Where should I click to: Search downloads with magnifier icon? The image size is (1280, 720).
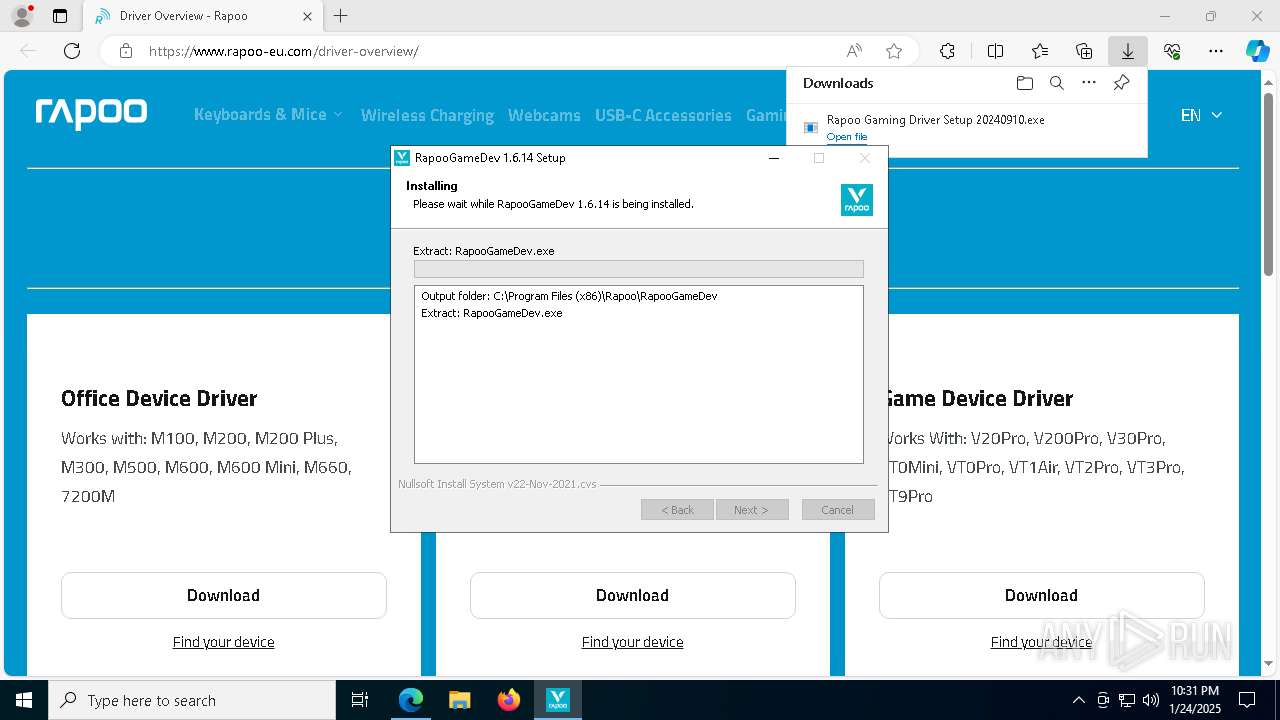click(1056, 83)
